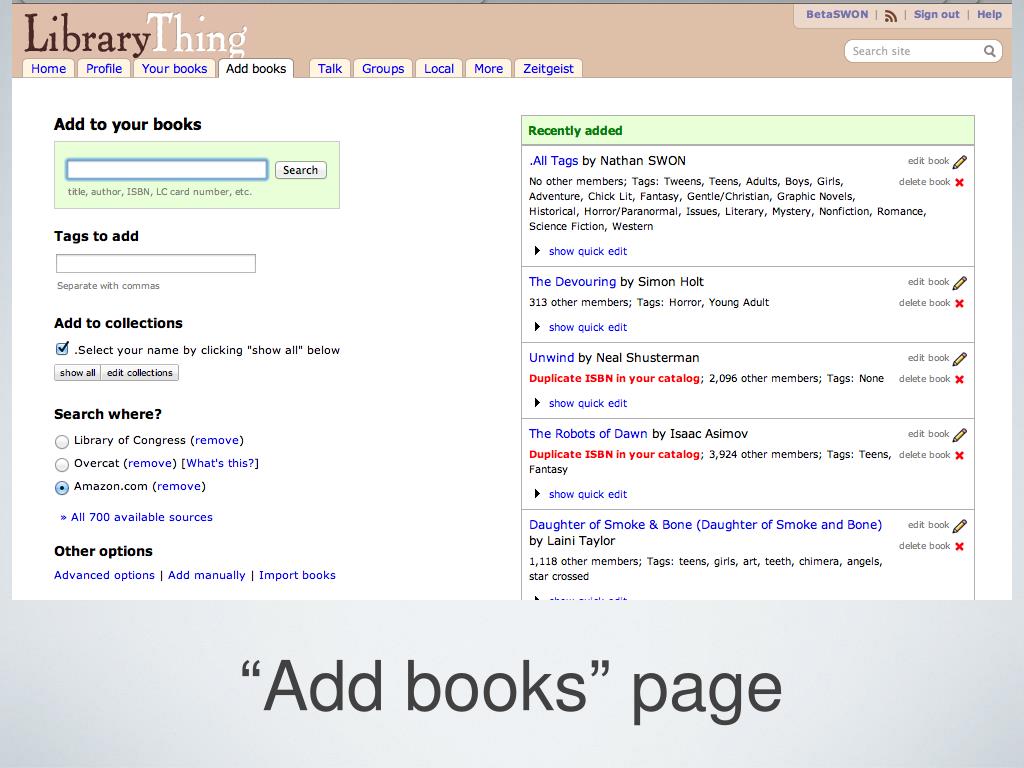Toggle the collection checkbox under Add to collections
Viewport: 1024px width, 768px height.
pos(62,349)
